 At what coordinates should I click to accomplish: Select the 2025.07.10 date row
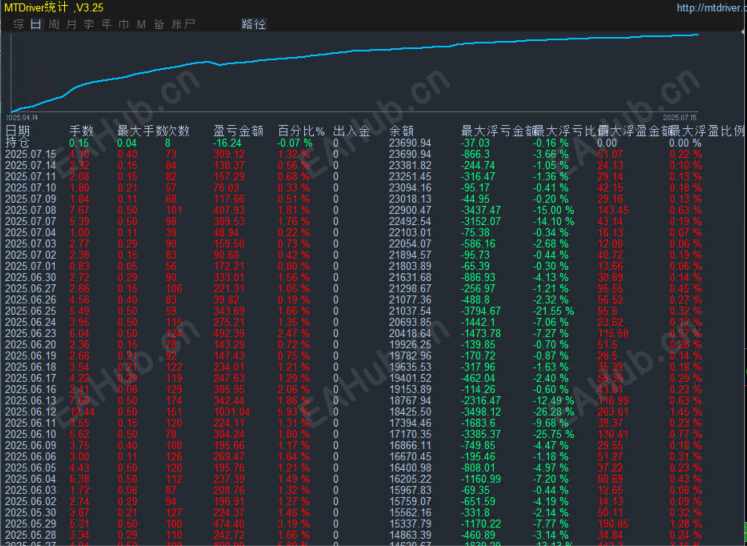click(x=30, y=188)
